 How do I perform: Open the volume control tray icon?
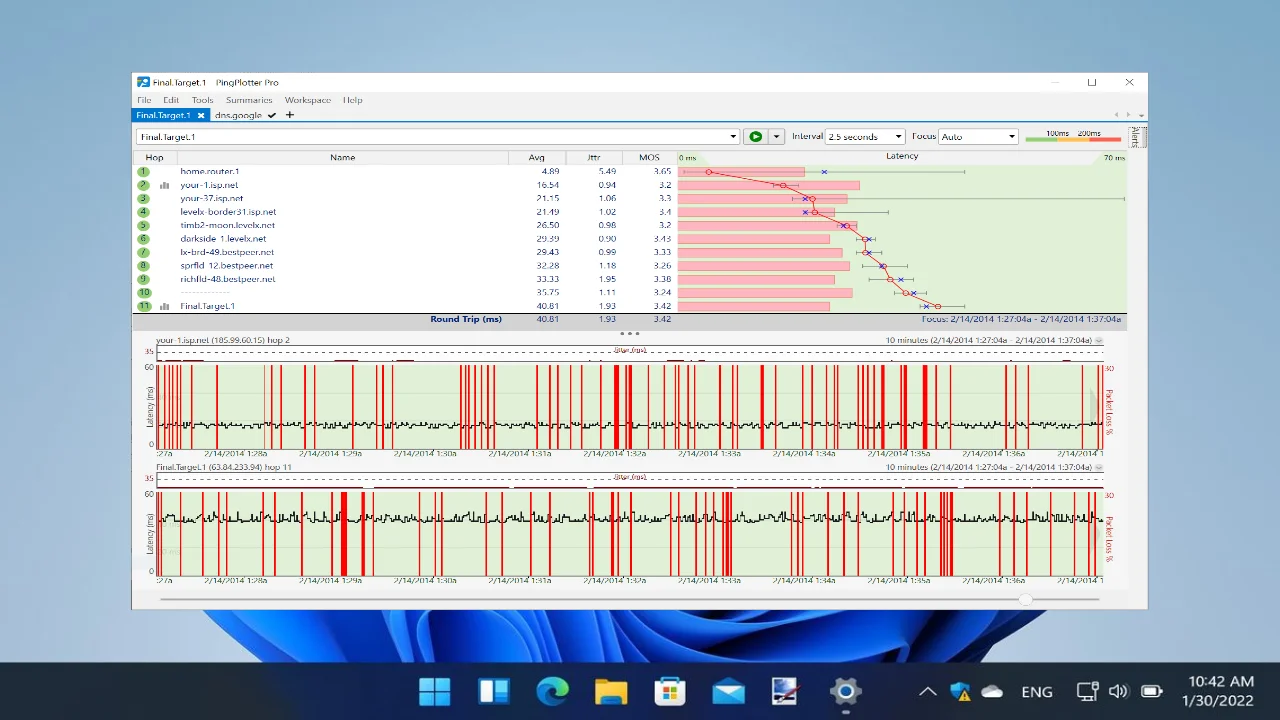click(1119, 691)
